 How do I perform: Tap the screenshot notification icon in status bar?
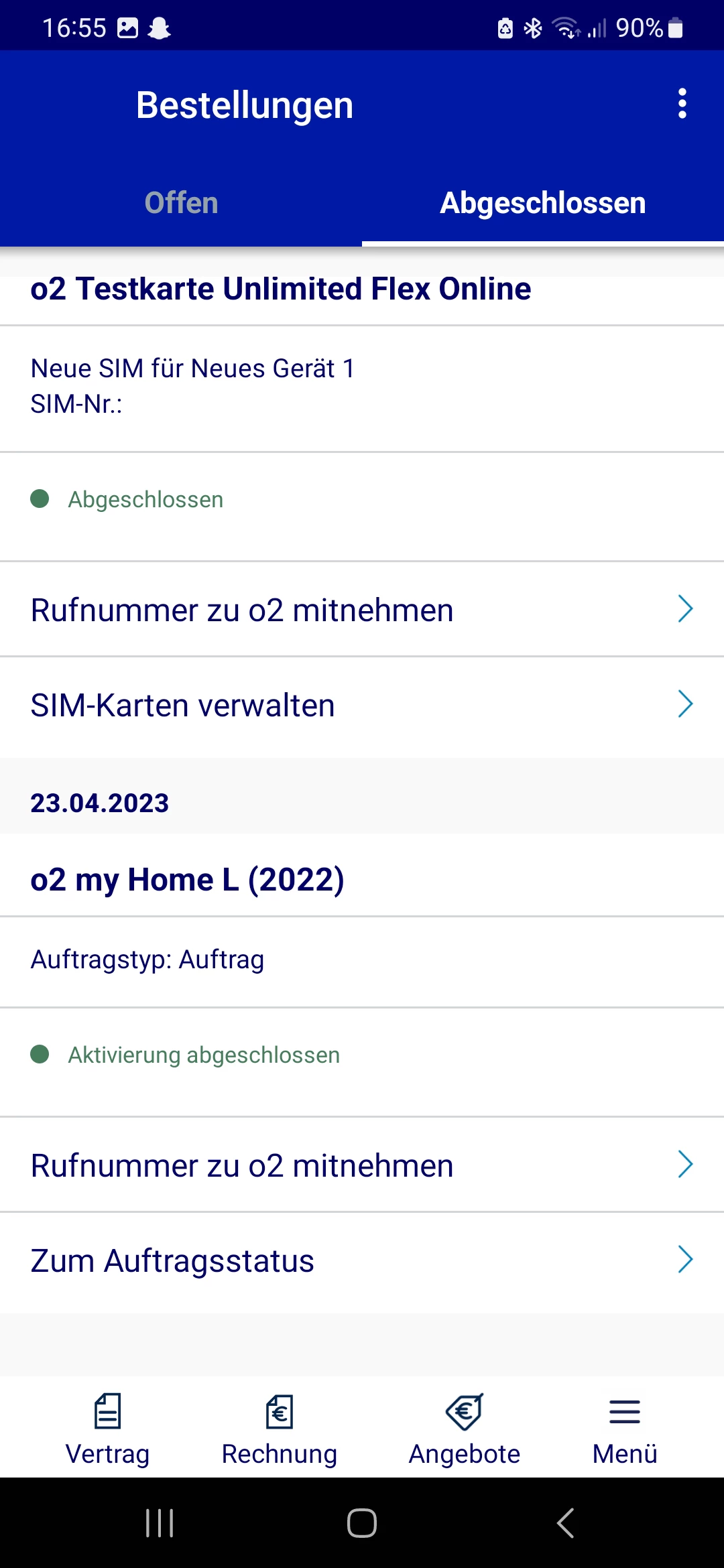[127, 27]
